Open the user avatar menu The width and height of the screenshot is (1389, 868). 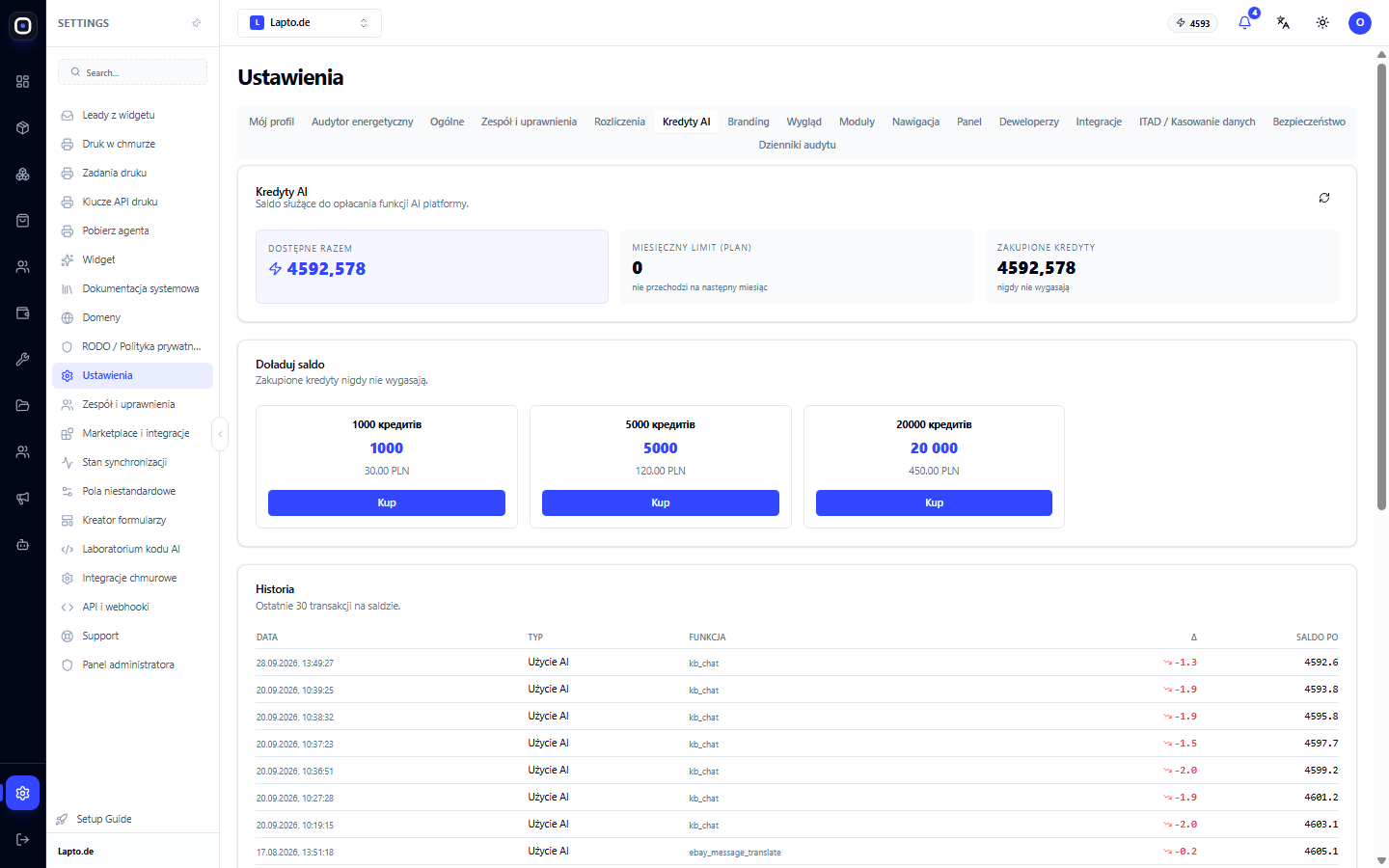click(1360, 22)
